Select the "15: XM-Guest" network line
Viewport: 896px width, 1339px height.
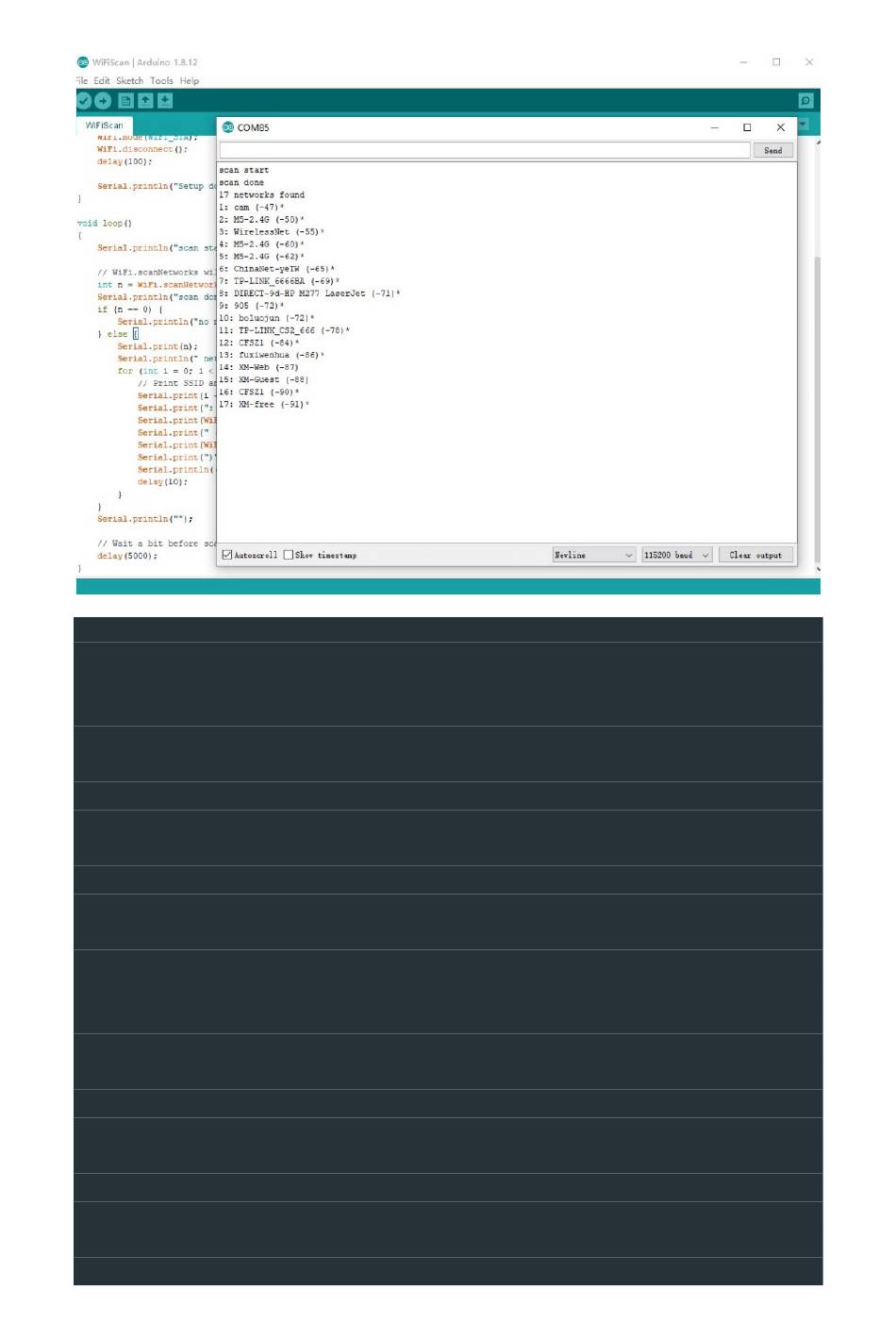[x=264, y=379]
